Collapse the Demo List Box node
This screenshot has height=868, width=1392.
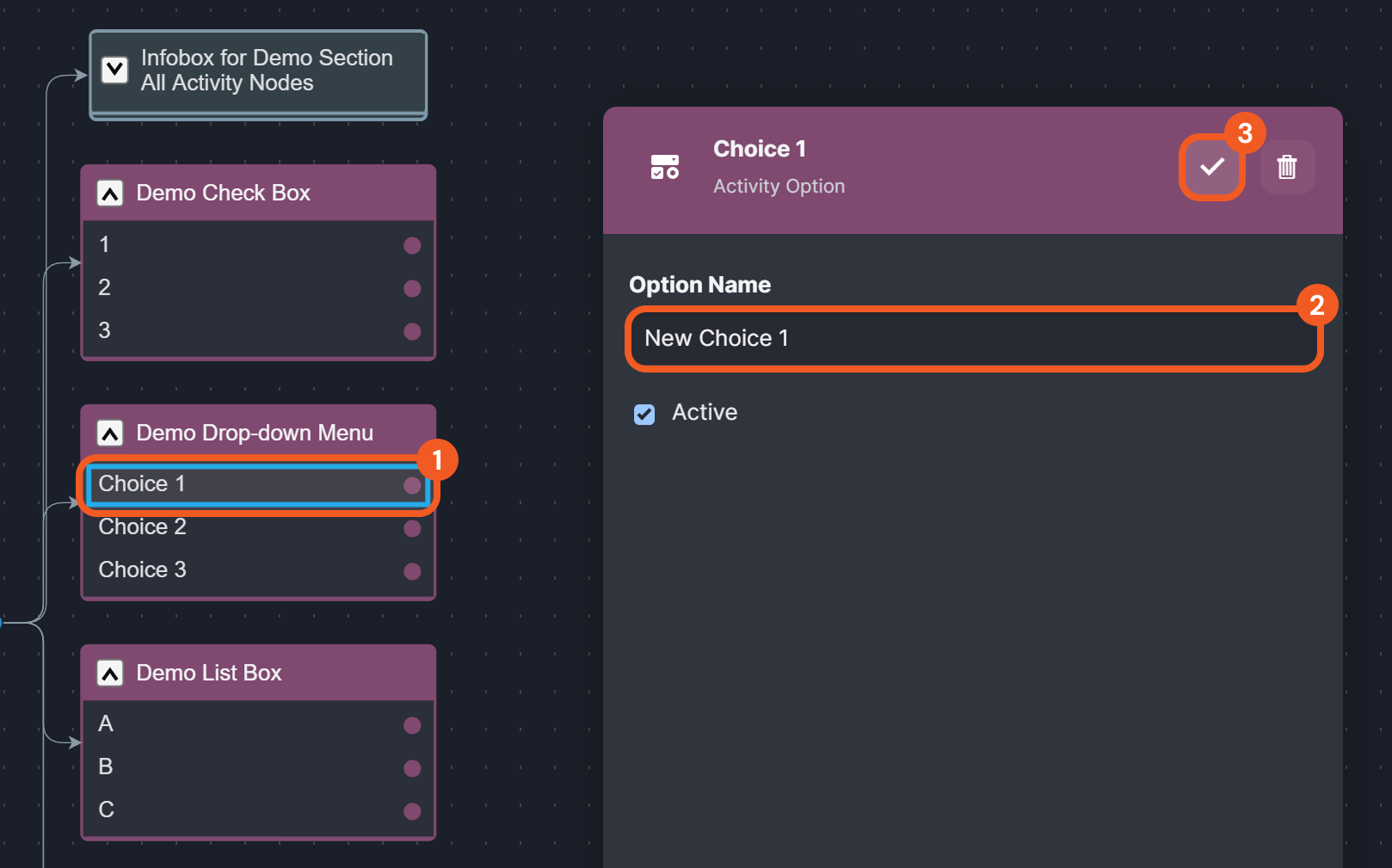click(110, 674)
